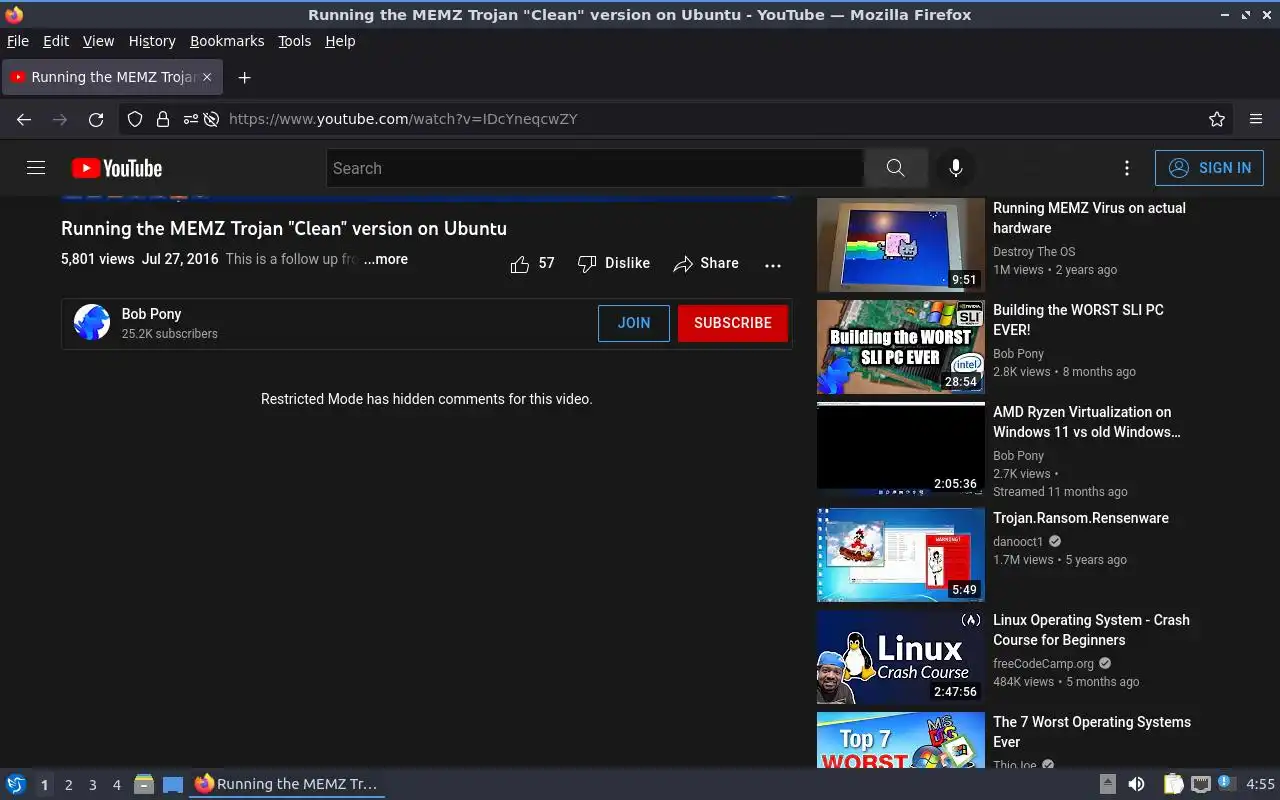The width and height of the screenshot is (1280, 800).
Task: Open Trojan.Ransom.Rensenware video title
Action: [1081, 518]
